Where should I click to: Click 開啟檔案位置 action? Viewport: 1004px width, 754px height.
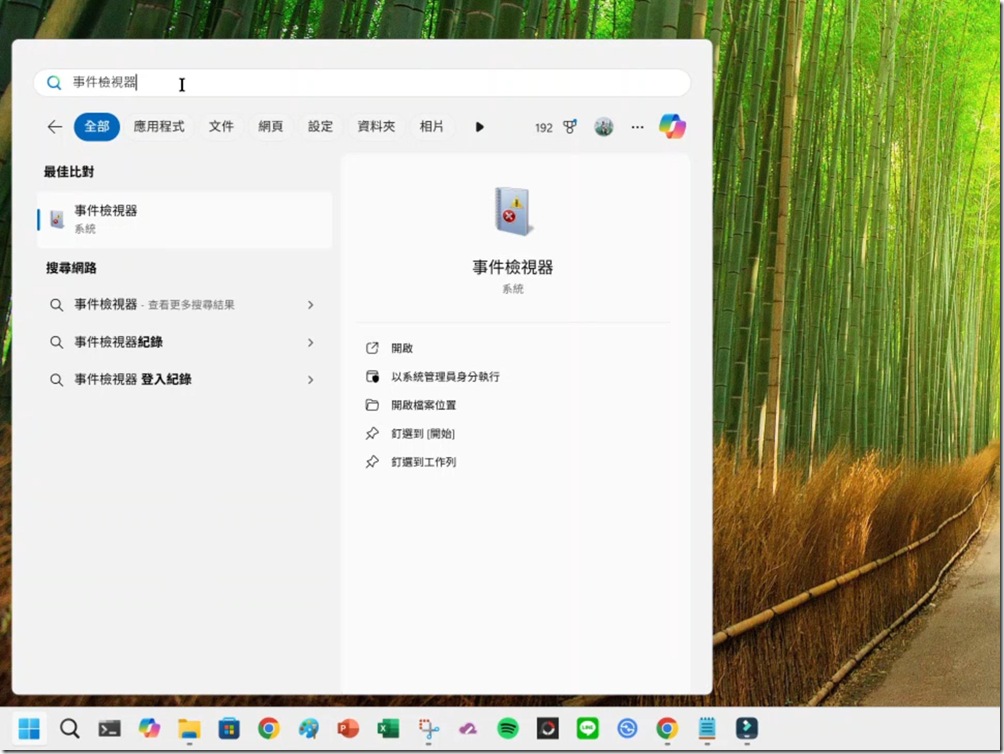pos(423,405)
